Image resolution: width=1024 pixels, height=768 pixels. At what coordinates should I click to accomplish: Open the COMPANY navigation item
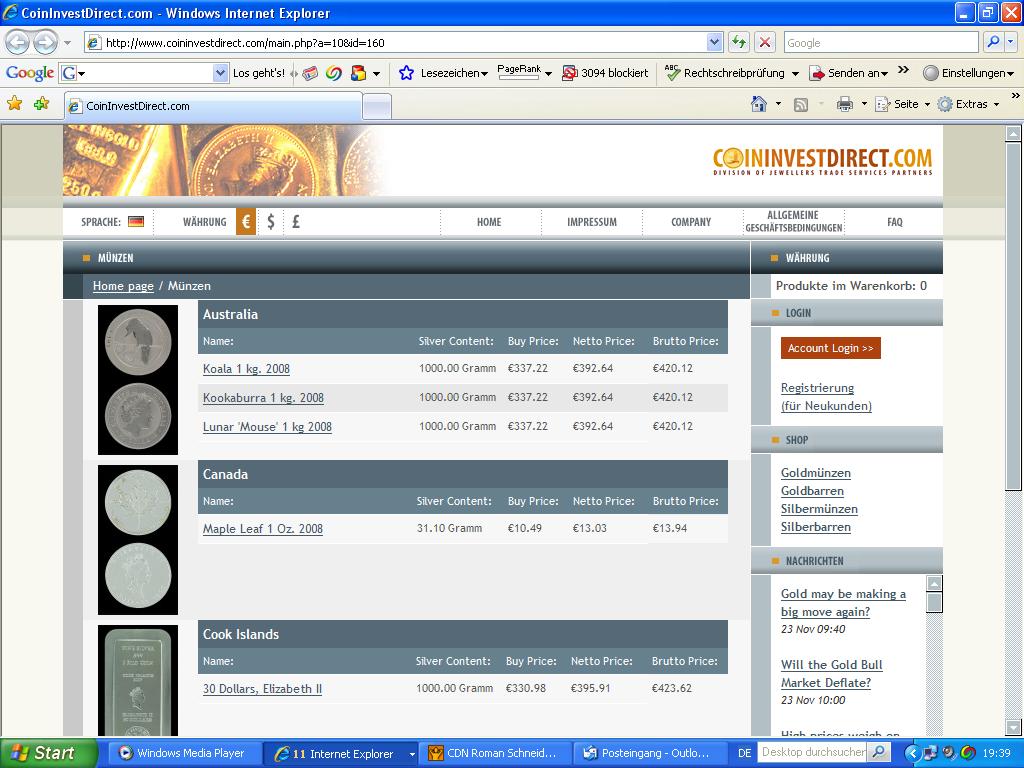[x=691, y=222]
